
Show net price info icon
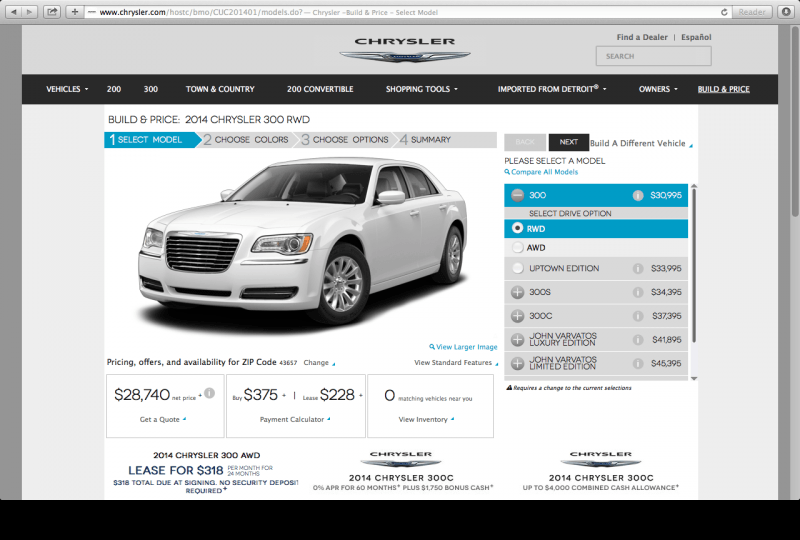210,393
